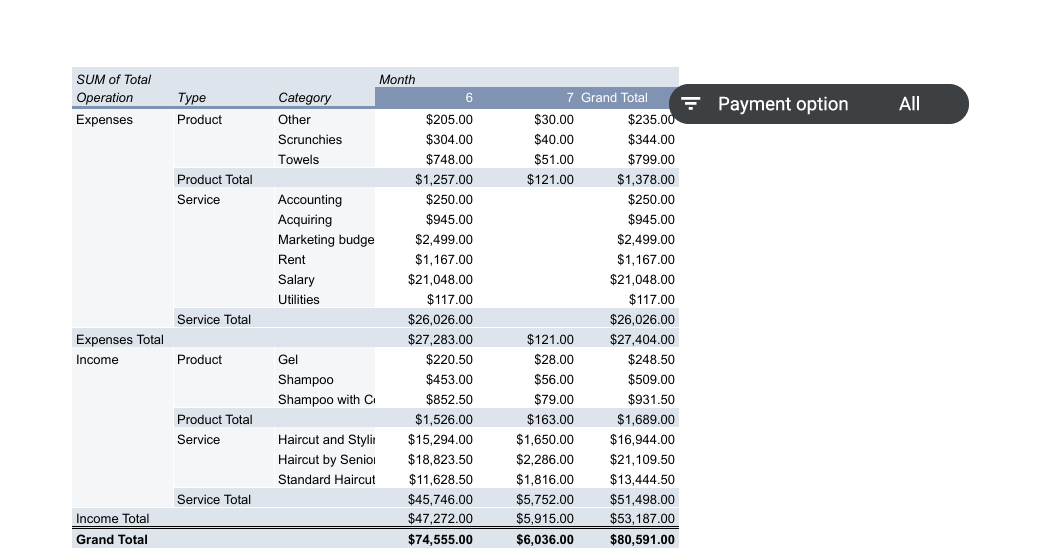Image resolution: width=1052 pixels, height=557 pixels.
Task: Select the 'Salary' category cell
Action: [x=296, y=279]
